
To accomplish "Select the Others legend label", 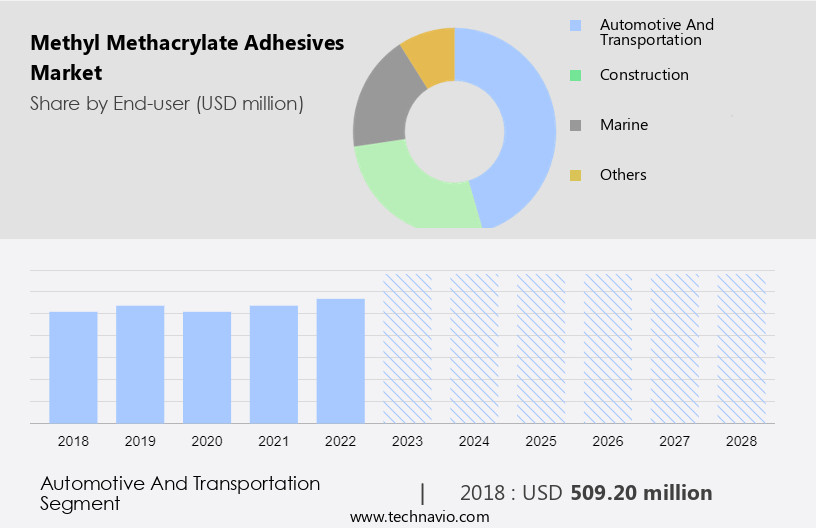I will (x=623, y=175).
